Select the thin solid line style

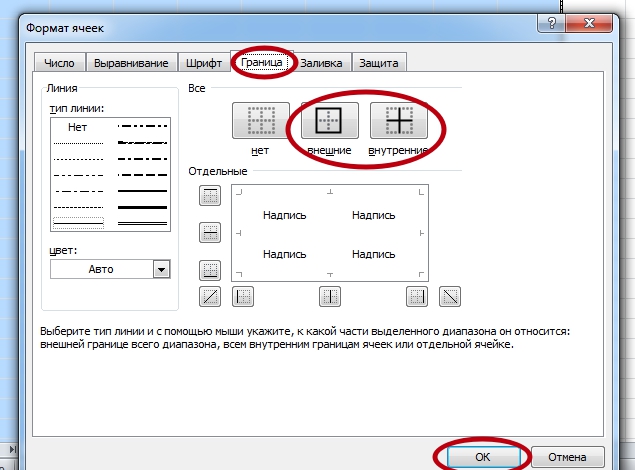78,223
